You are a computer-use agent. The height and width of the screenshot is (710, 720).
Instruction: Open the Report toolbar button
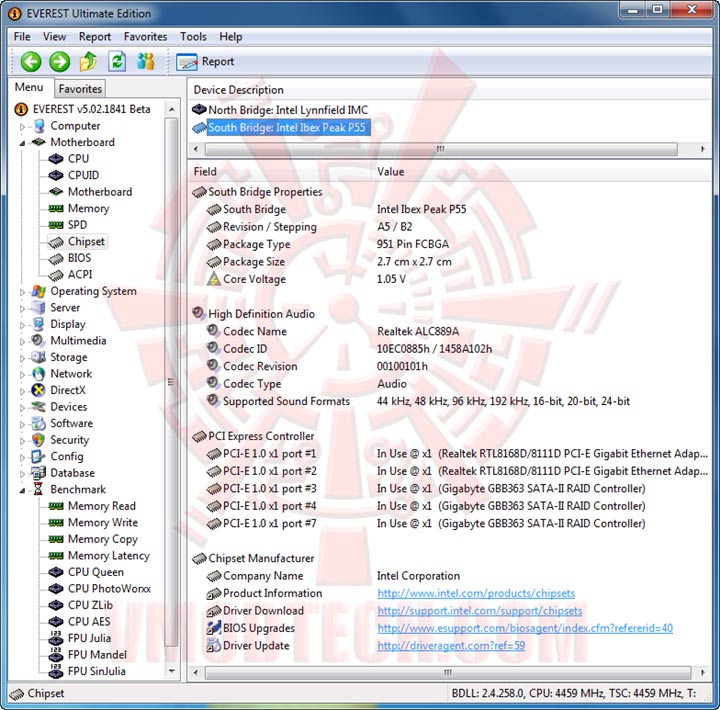(x=205, y=62)
